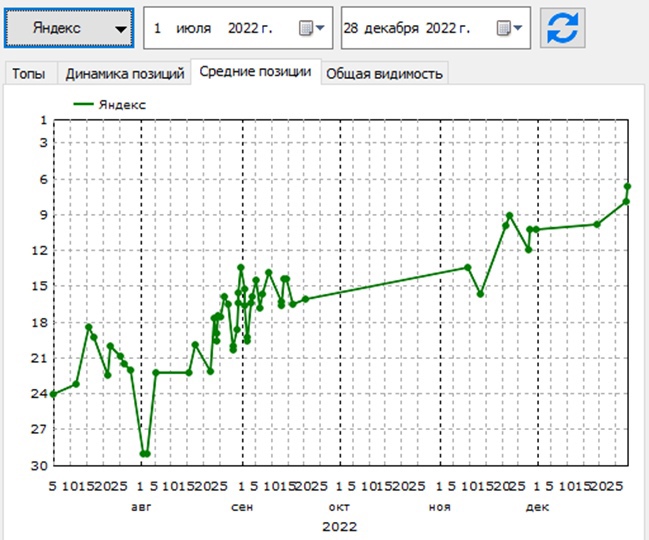This screenshot has height=540, width=649.
Task: Click the Яндекс legend label in chart
Action: click(x=123, y=105)
